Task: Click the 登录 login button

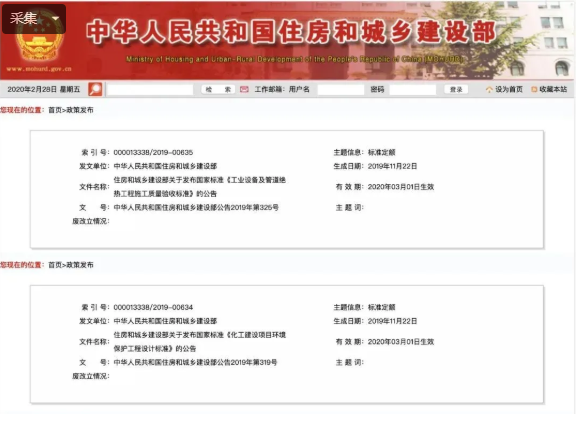Action: (456, 89)
